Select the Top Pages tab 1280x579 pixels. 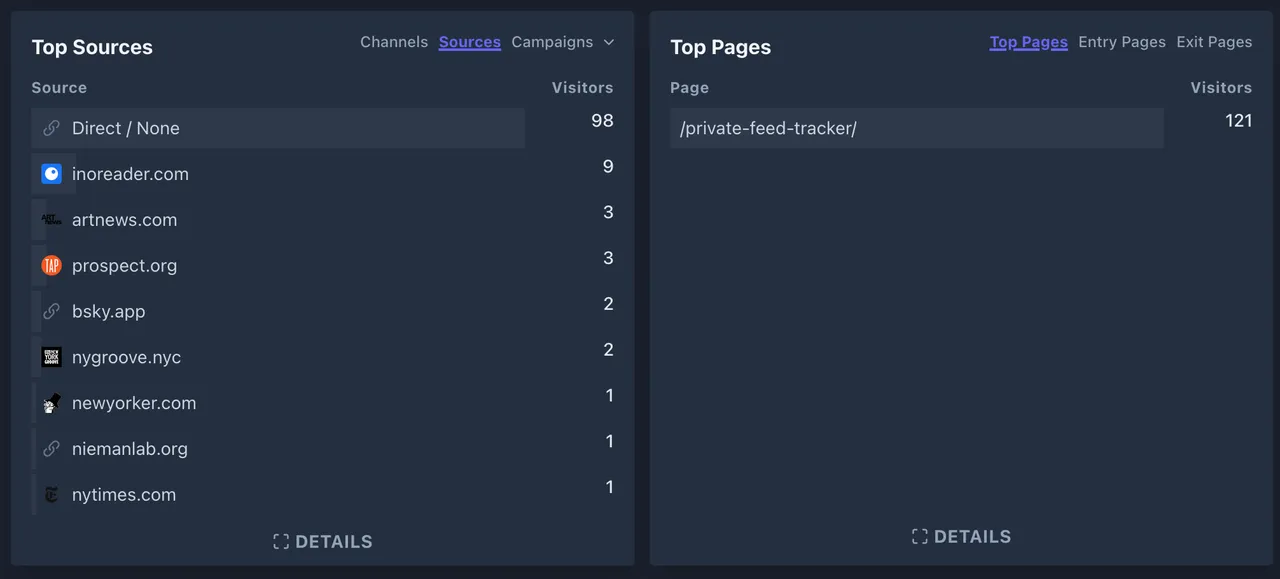coord(1029,42)
